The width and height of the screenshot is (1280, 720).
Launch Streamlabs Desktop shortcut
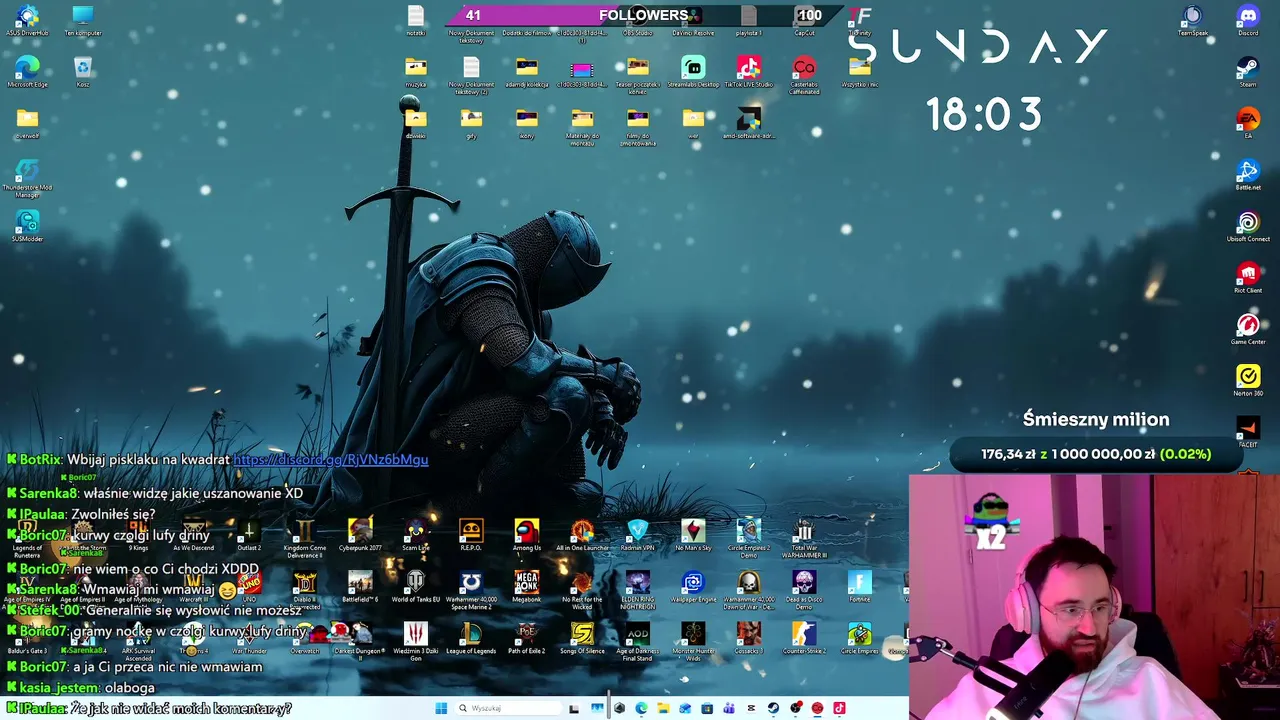(693, 71)
